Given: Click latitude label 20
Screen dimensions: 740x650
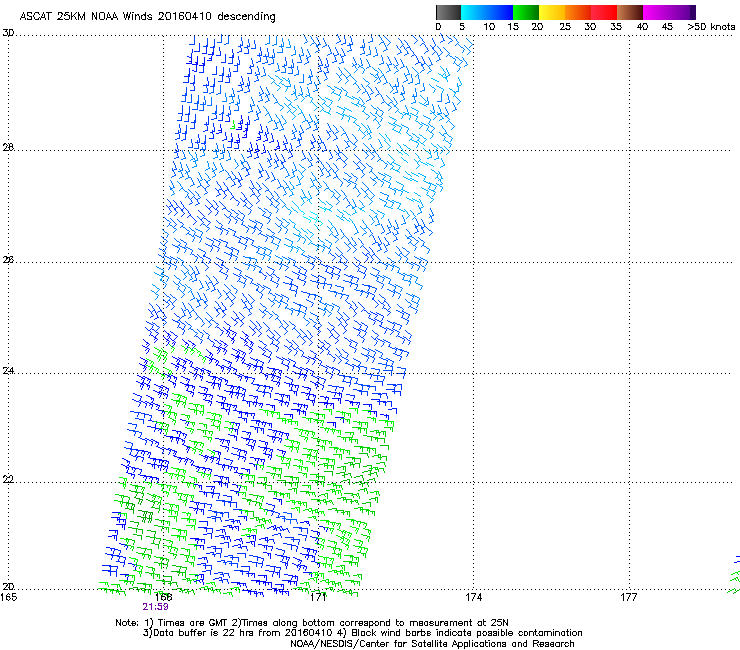Looking at the screenshot, I should pos(8,587).
